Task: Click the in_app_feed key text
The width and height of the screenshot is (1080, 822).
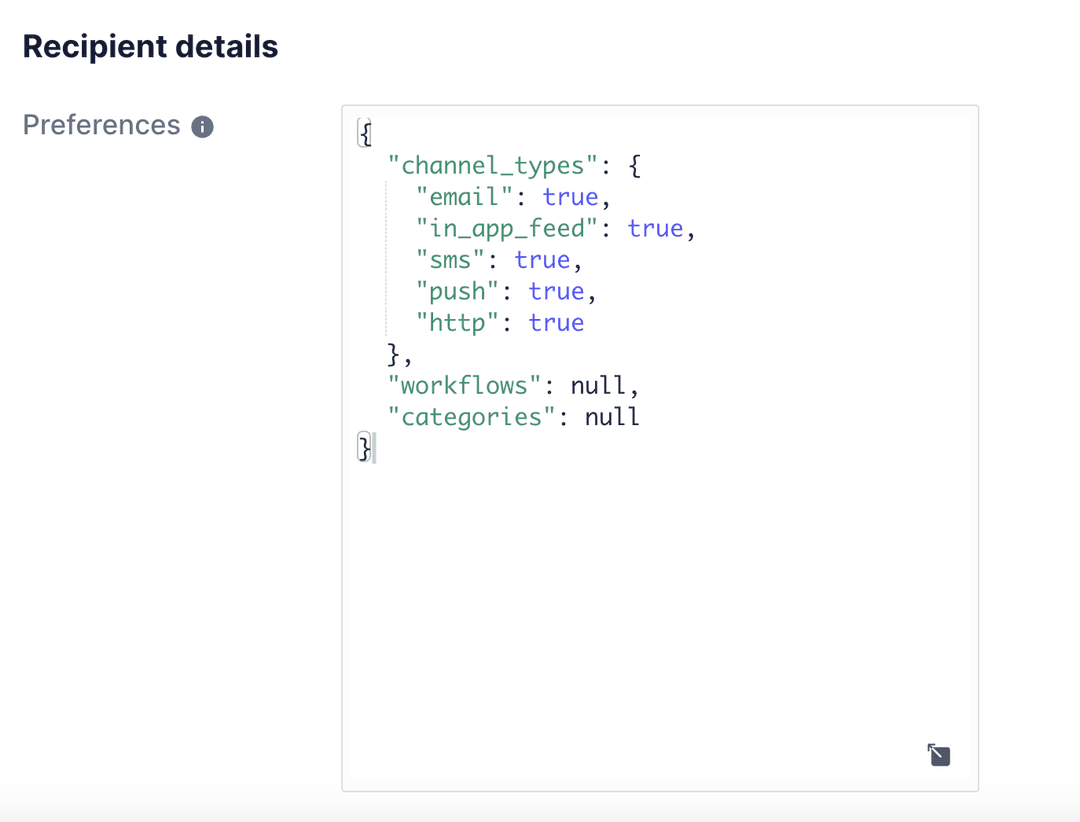Action: point(505,228)
